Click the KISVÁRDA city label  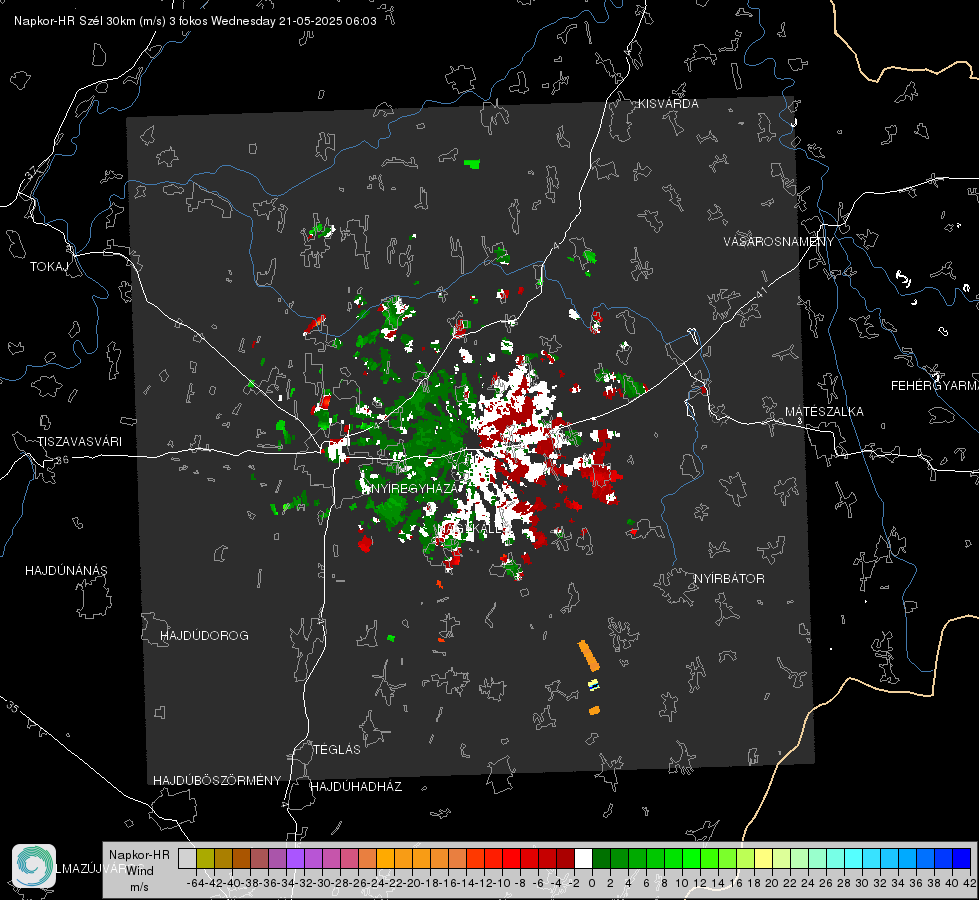(x=668, y=104)
